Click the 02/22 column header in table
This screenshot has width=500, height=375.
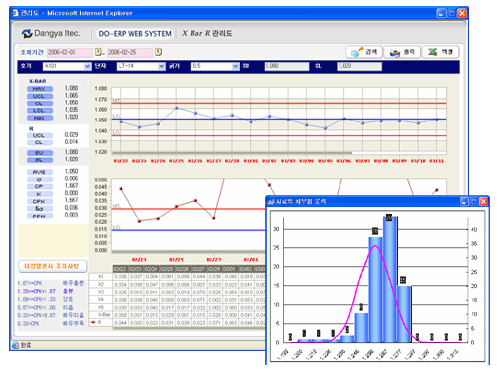(x=120, y=269)
